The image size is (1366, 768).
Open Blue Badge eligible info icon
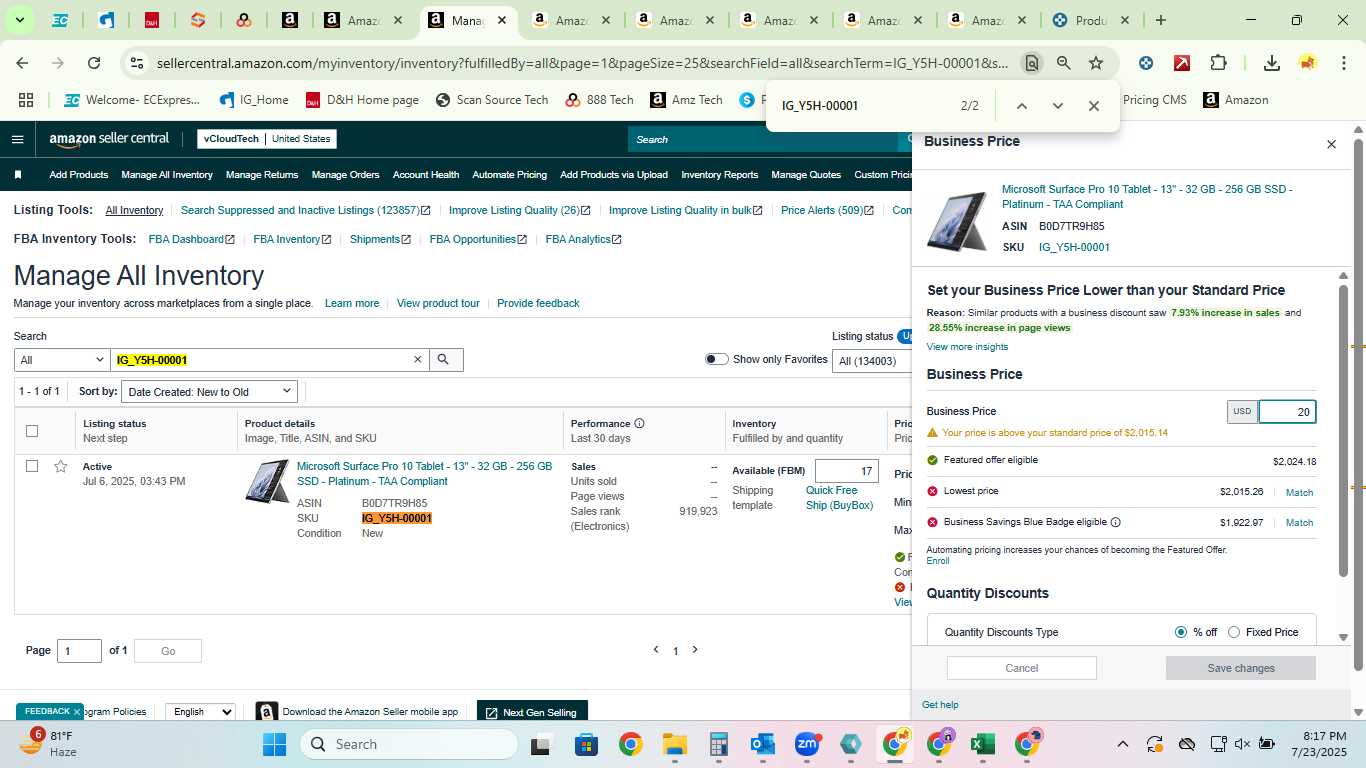[1115, 522]
